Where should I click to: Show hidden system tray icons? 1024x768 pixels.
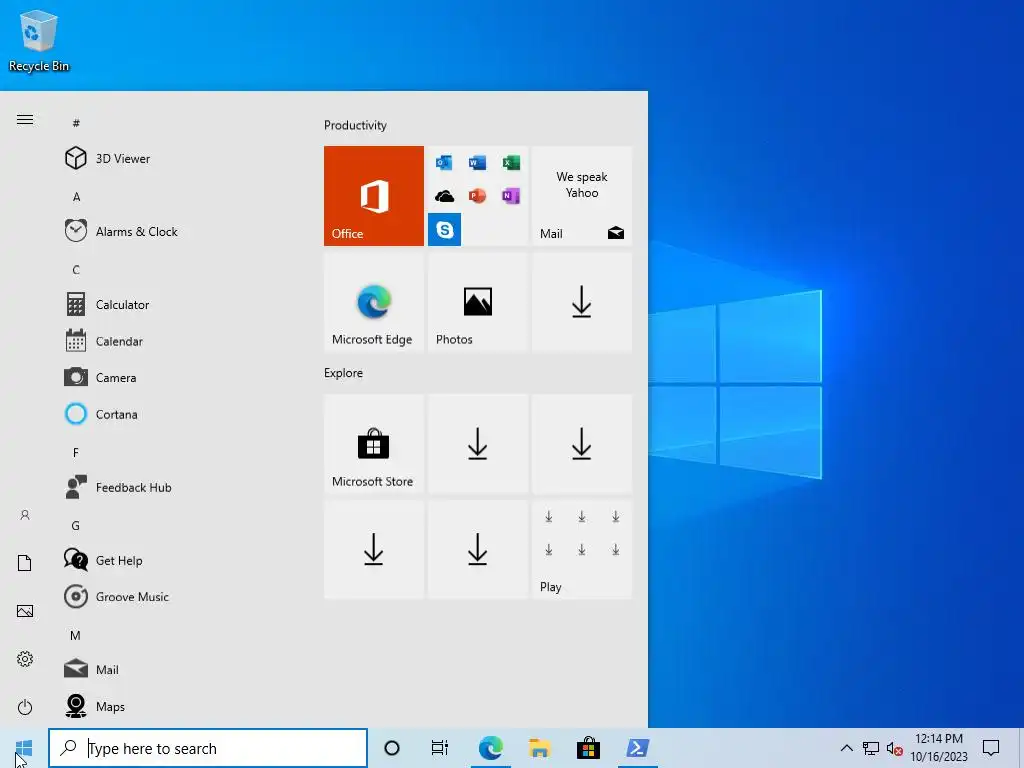click(846, 748)
